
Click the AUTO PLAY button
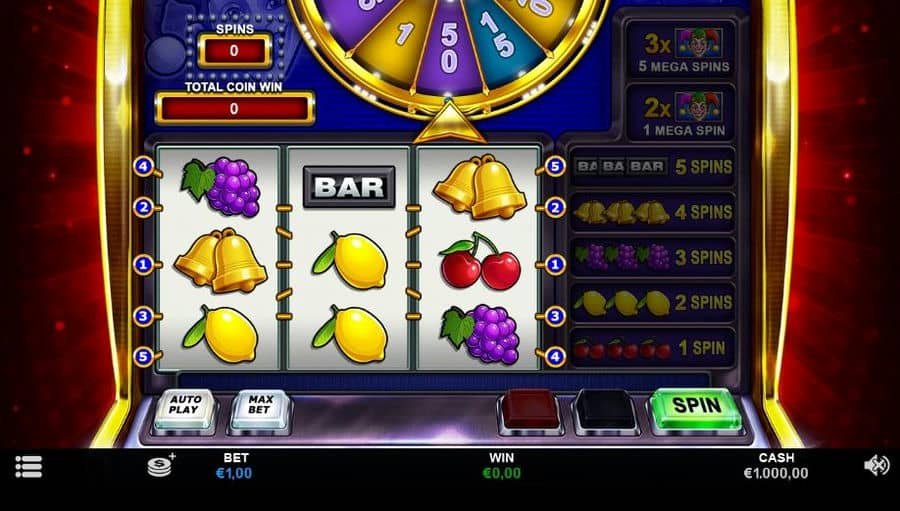coord(185,409)
